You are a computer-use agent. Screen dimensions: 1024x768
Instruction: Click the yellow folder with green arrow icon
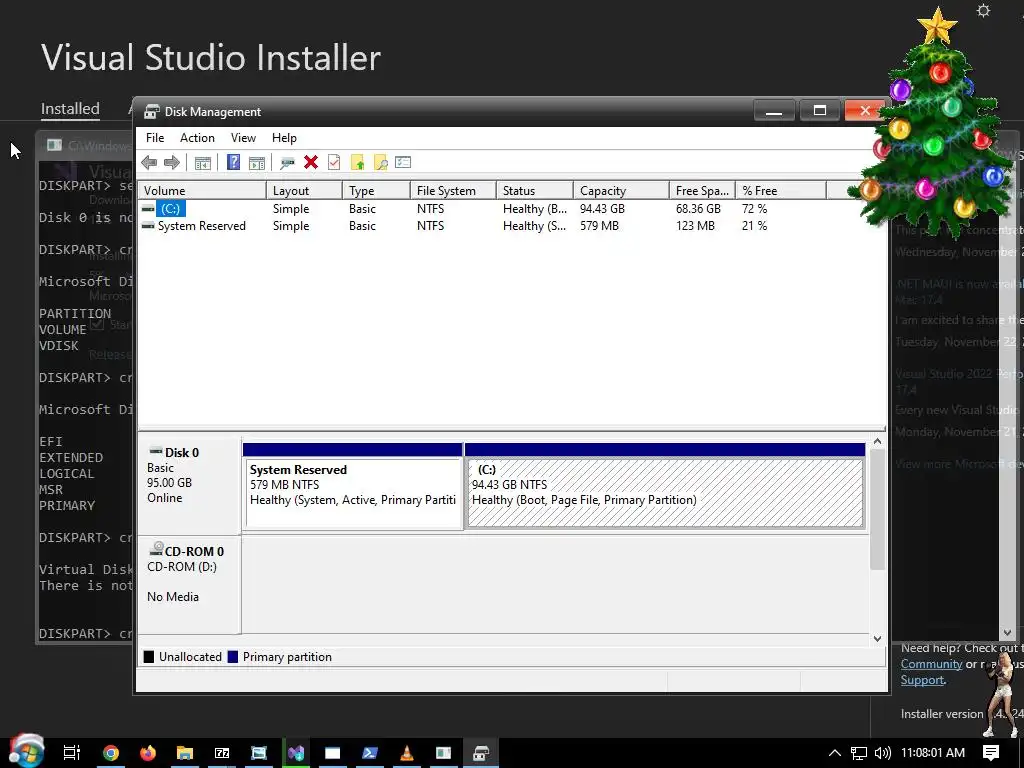click(x=357, y=163)
